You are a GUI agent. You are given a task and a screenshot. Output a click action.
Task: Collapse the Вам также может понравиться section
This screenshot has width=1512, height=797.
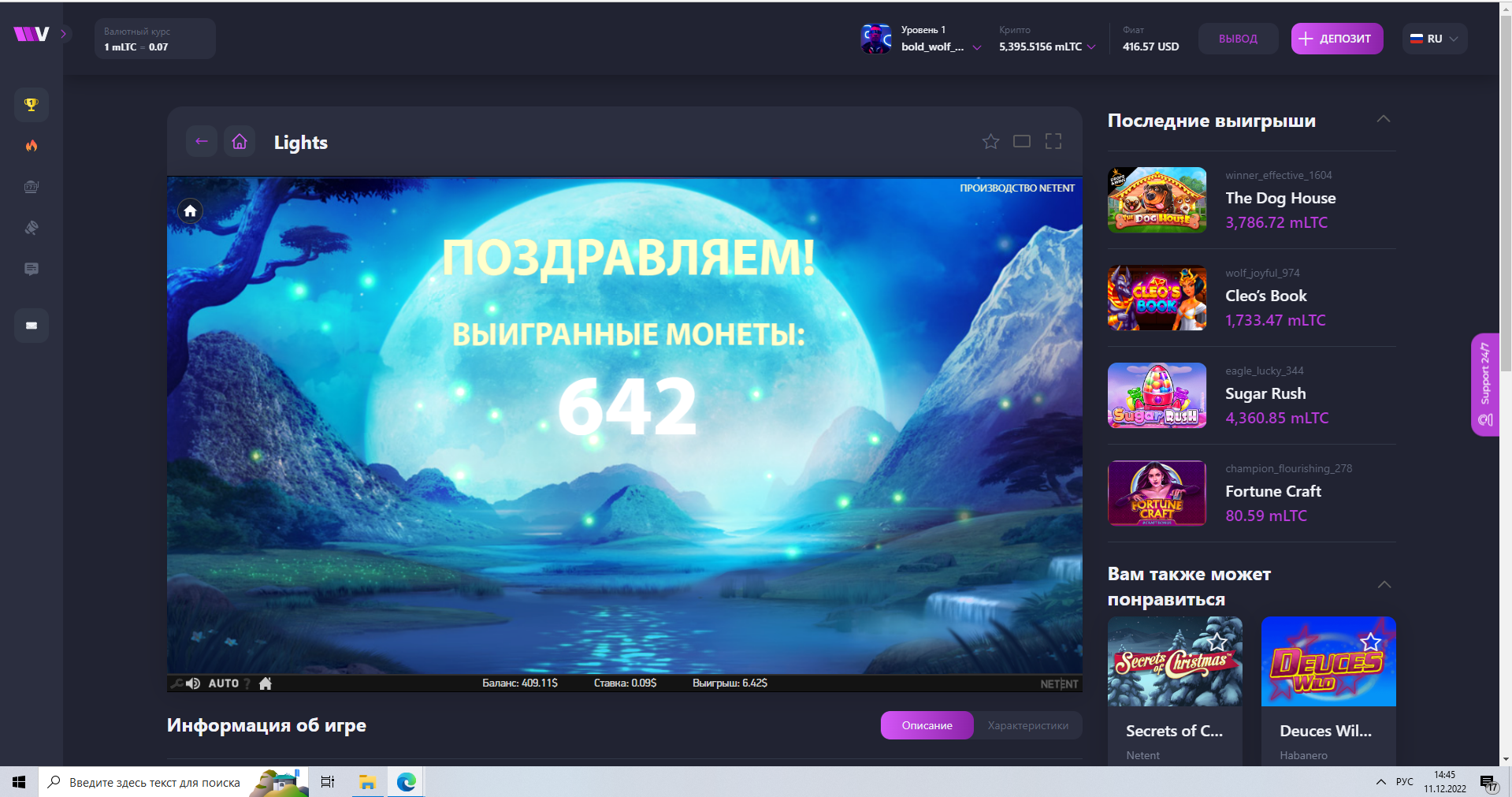(x=1384, y=585)
